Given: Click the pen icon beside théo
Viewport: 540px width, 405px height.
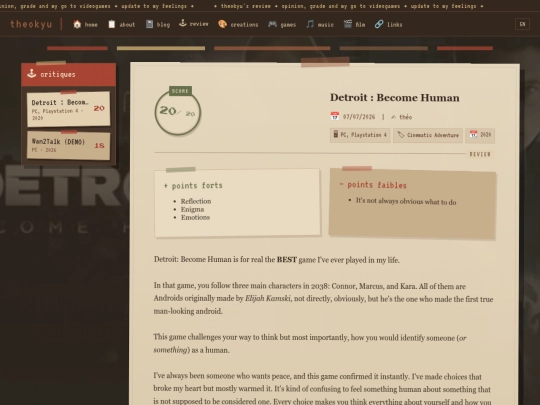Looking at the screenshot, I should pyautogui.click(x=393, y=117).
